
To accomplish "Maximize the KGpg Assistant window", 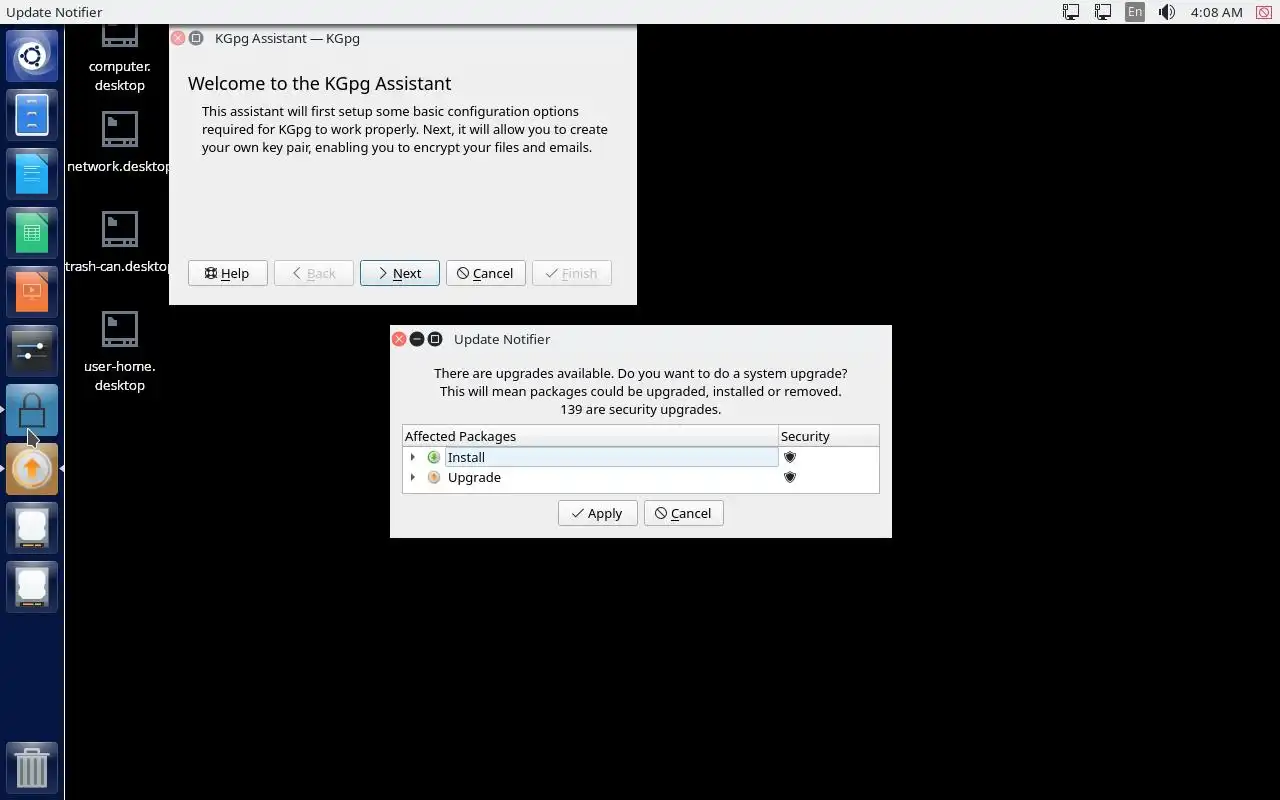I will (x=196, y=38).
